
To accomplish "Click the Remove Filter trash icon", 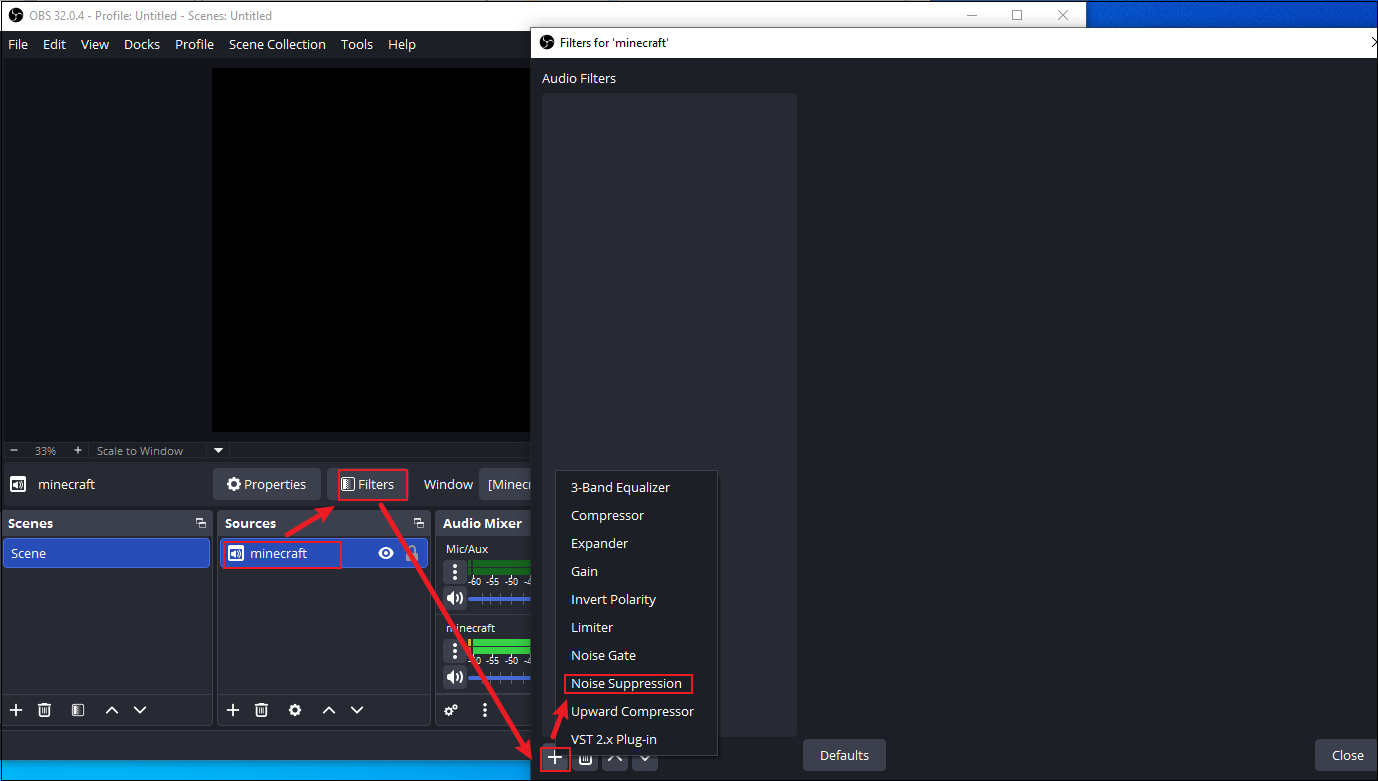I will click(585, 760).
